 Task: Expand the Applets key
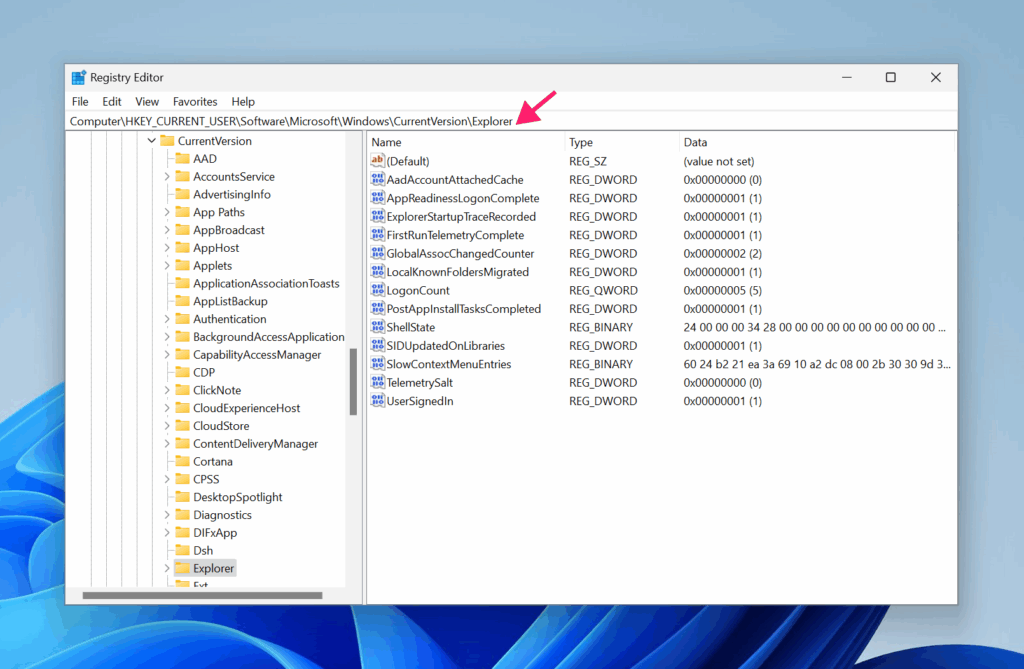[167, 265]
